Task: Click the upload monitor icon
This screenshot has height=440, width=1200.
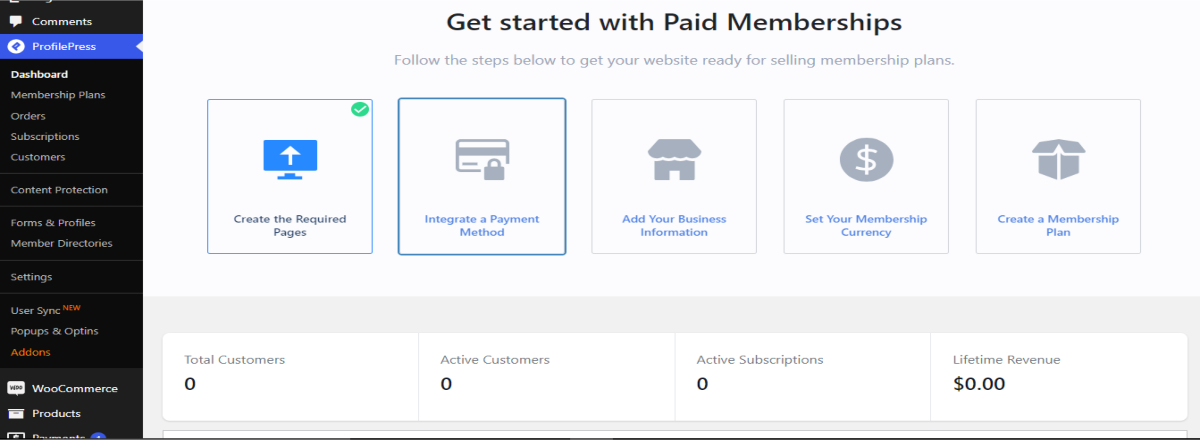Action: (x=290, y=159)
